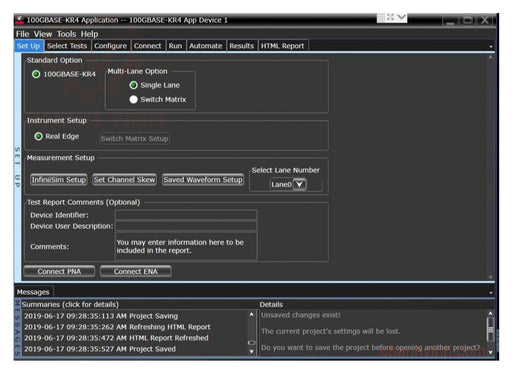Screen dimensions: 512x374
Task: Click the Connect PNA button
Action: click(x=59, y=272)
